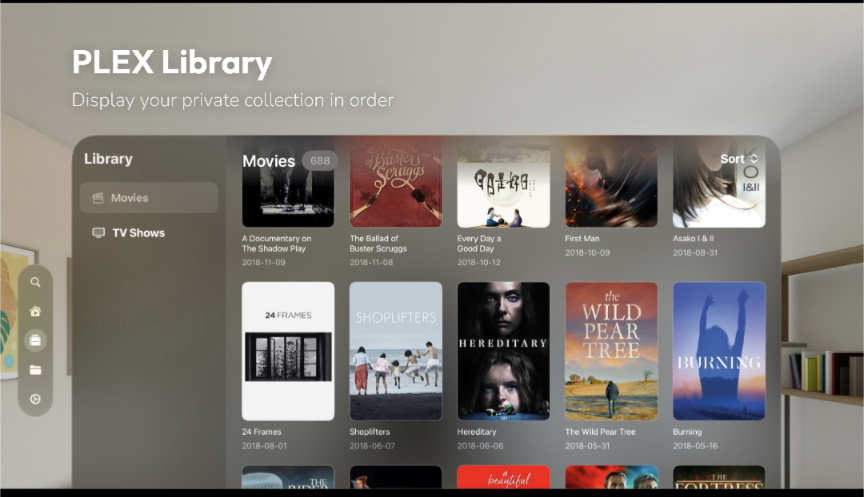This screenshot has width=864, height=497.
Task: Go to home via house icon
Action: 35,311
